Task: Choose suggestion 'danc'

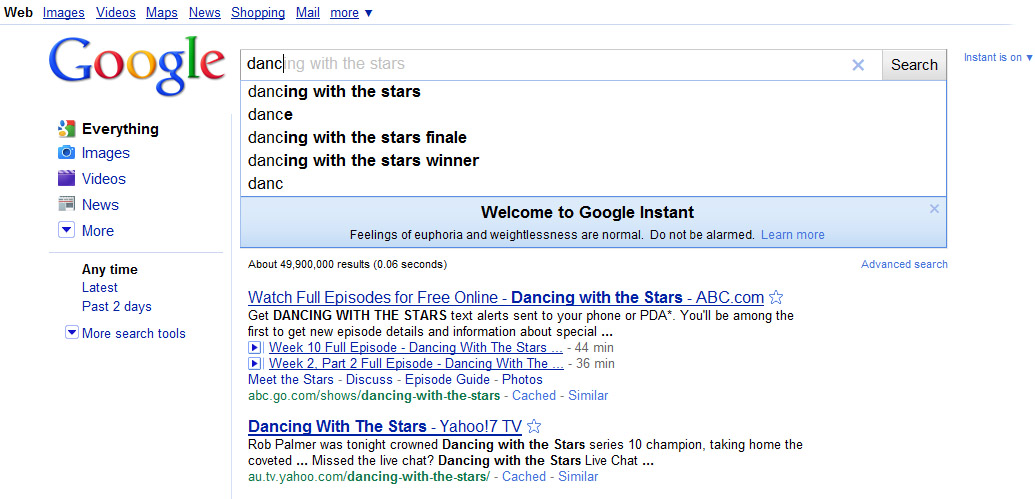Action: 593,183
